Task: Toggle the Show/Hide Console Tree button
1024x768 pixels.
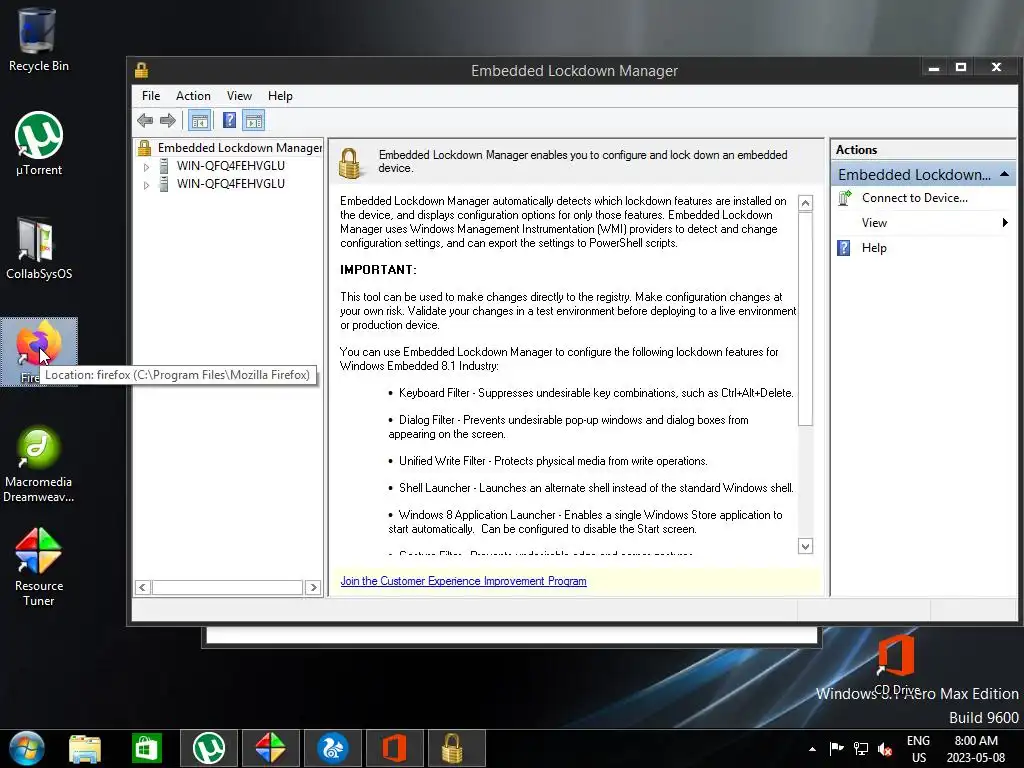Action: (199, 120)
